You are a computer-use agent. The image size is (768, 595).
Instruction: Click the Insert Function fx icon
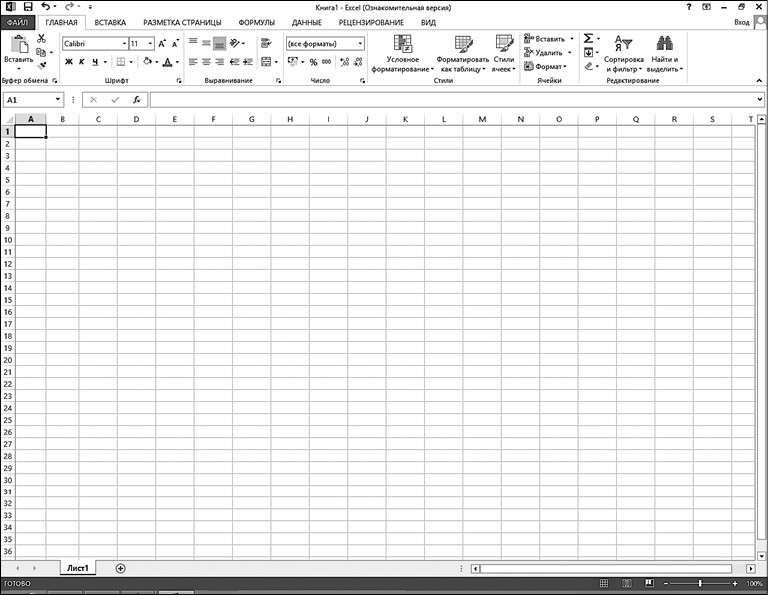[x=137, y=100]
